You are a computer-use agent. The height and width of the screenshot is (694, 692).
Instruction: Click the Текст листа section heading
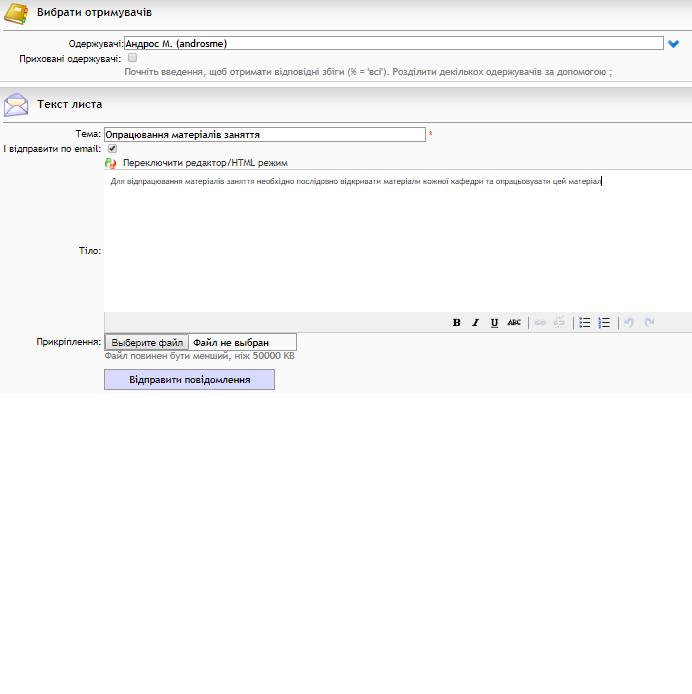coord(70,104)
